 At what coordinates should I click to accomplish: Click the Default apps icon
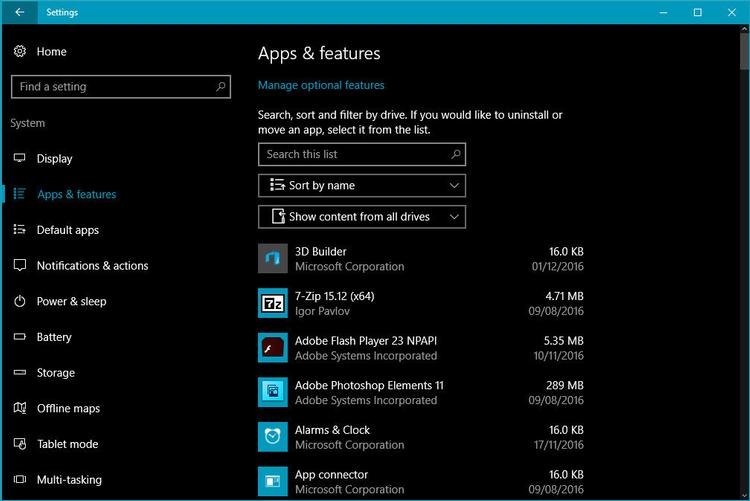coord(20,229)
